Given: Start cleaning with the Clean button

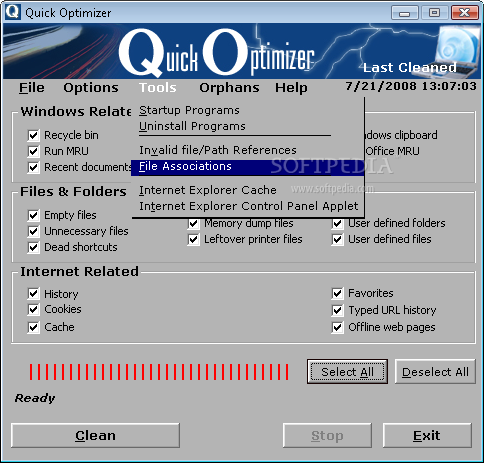Looking at the screenshot, I should (x=95, y=436).
